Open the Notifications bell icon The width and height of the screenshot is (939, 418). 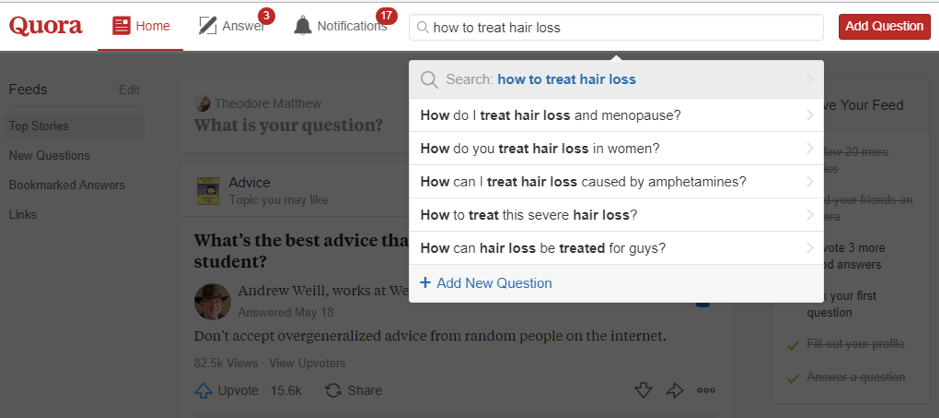tap(303, 26)
